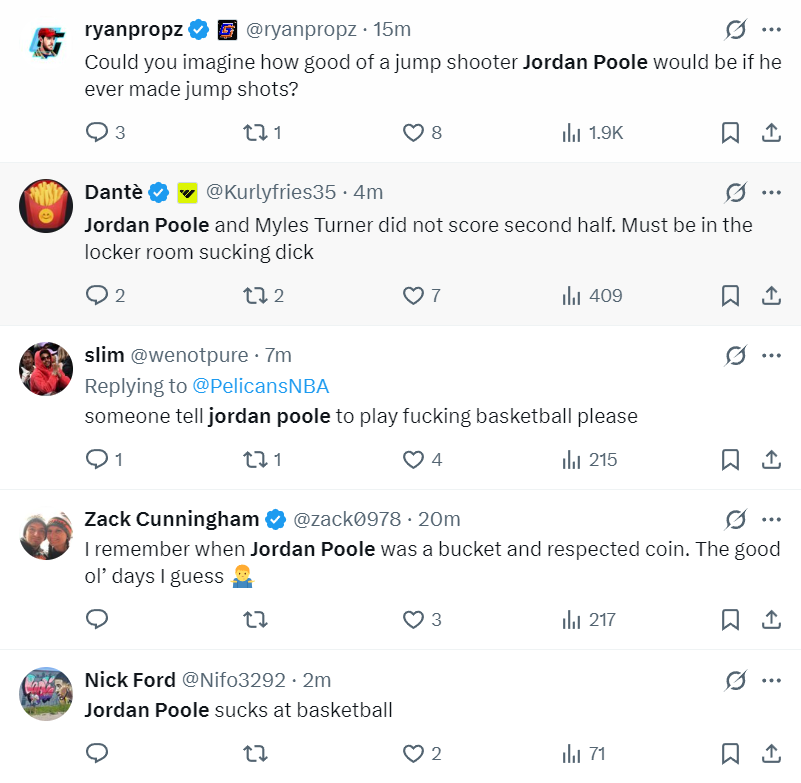801x783 pixels.
Task: Expand more options on Nick Ford's tweet
Action: coord(771,680)
